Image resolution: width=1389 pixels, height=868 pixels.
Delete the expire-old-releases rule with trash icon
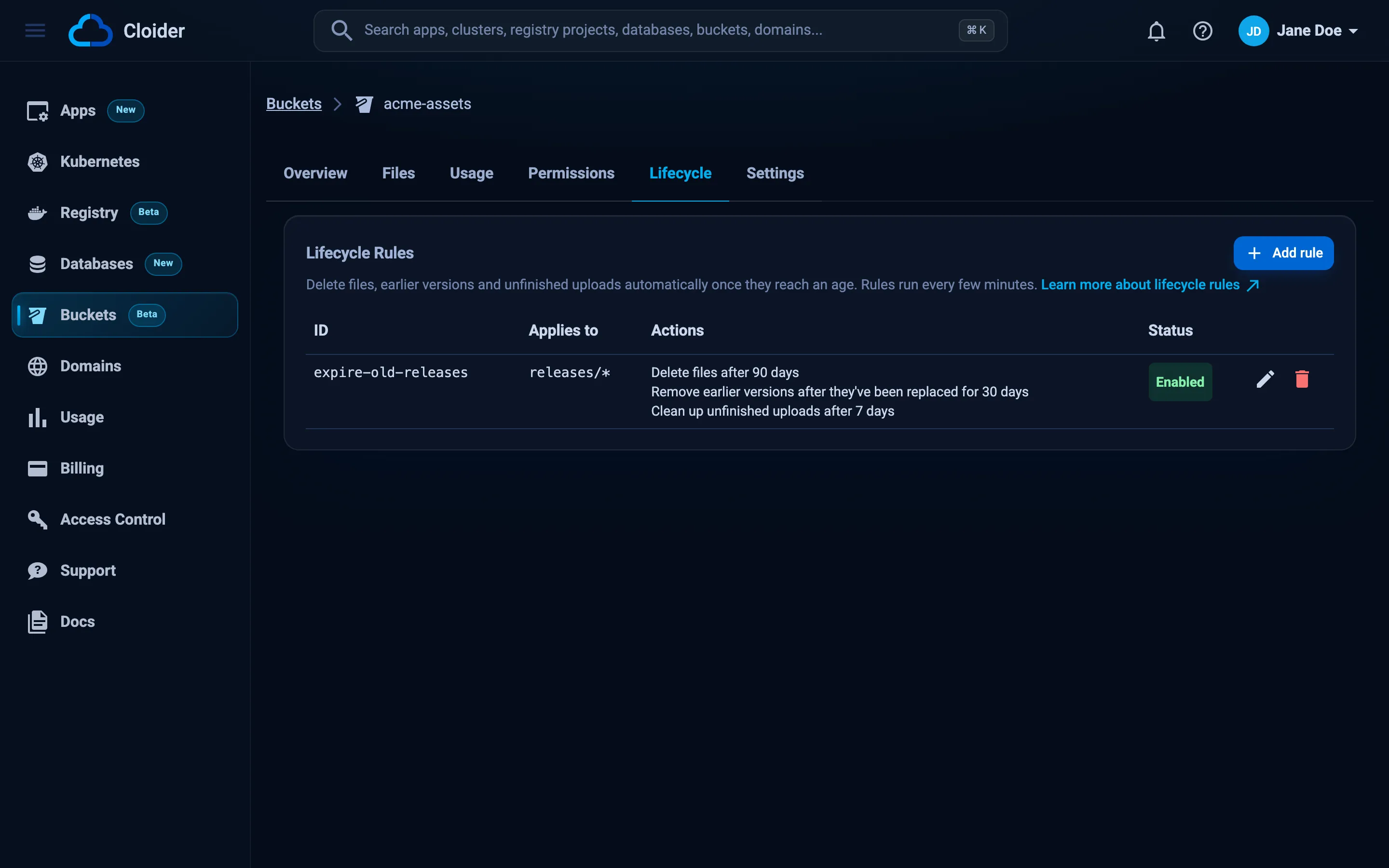1302,380
